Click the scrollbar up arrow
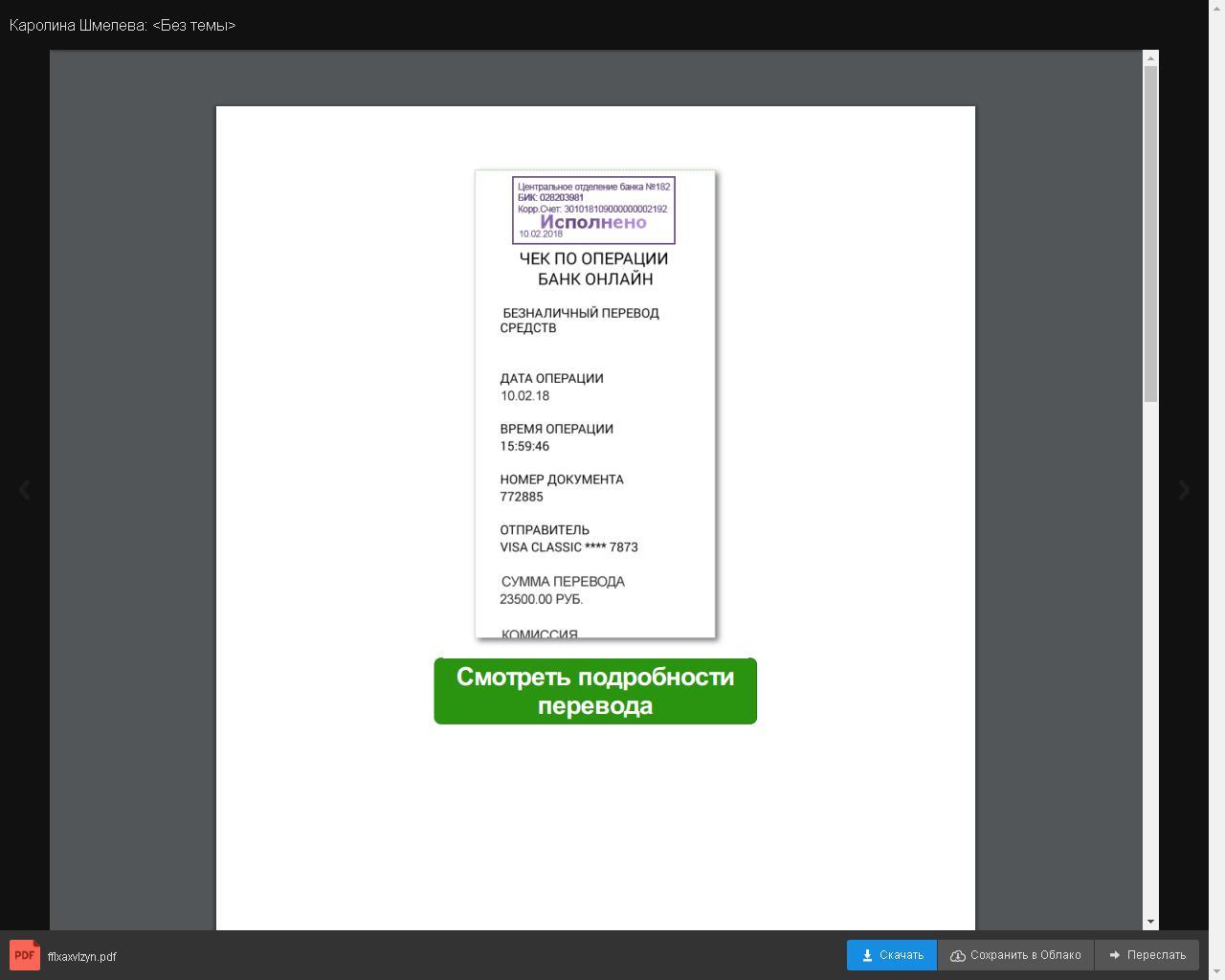This screenshot has height=980, width=1225. coord(1150,58)
